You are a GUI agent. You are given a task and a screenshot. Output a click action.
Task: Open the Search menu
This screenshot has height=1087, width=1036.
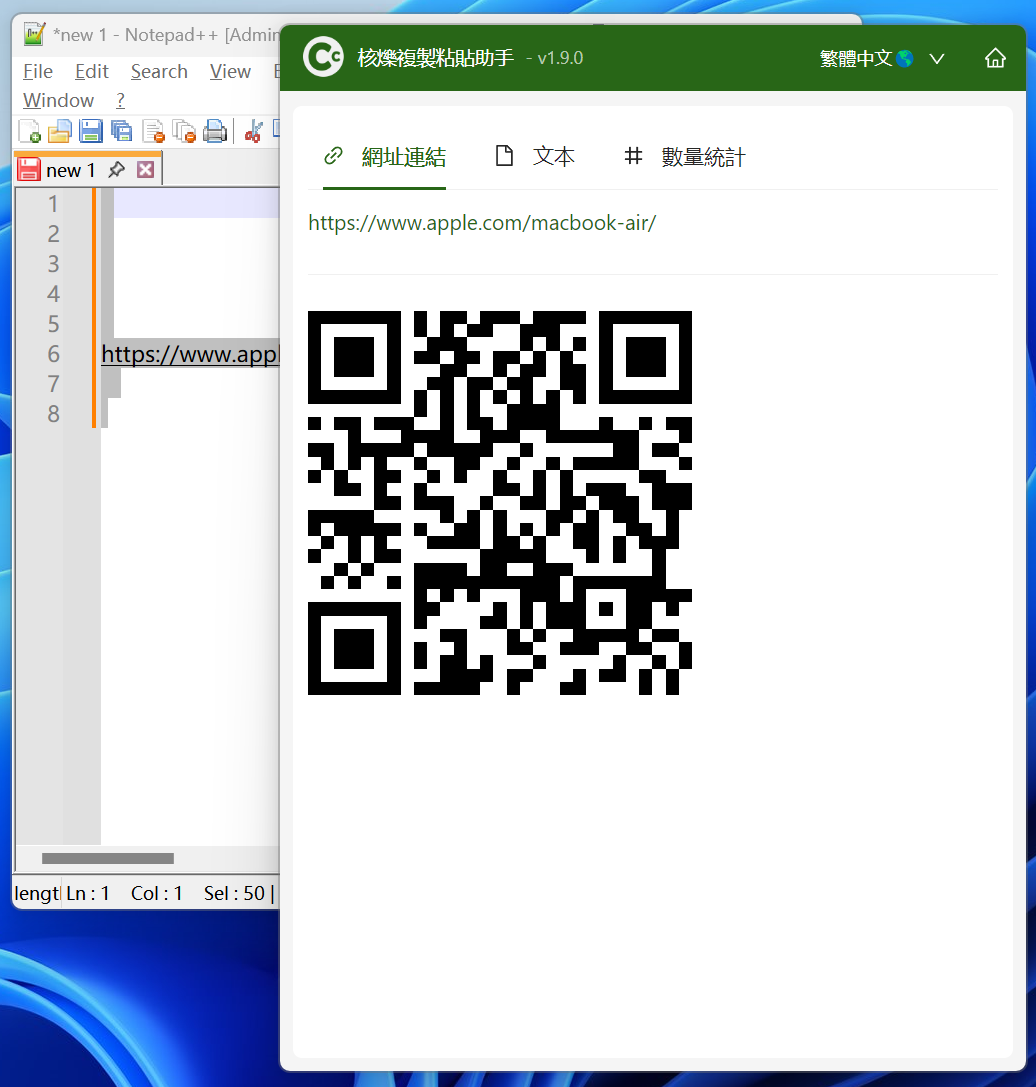point(159,72)
